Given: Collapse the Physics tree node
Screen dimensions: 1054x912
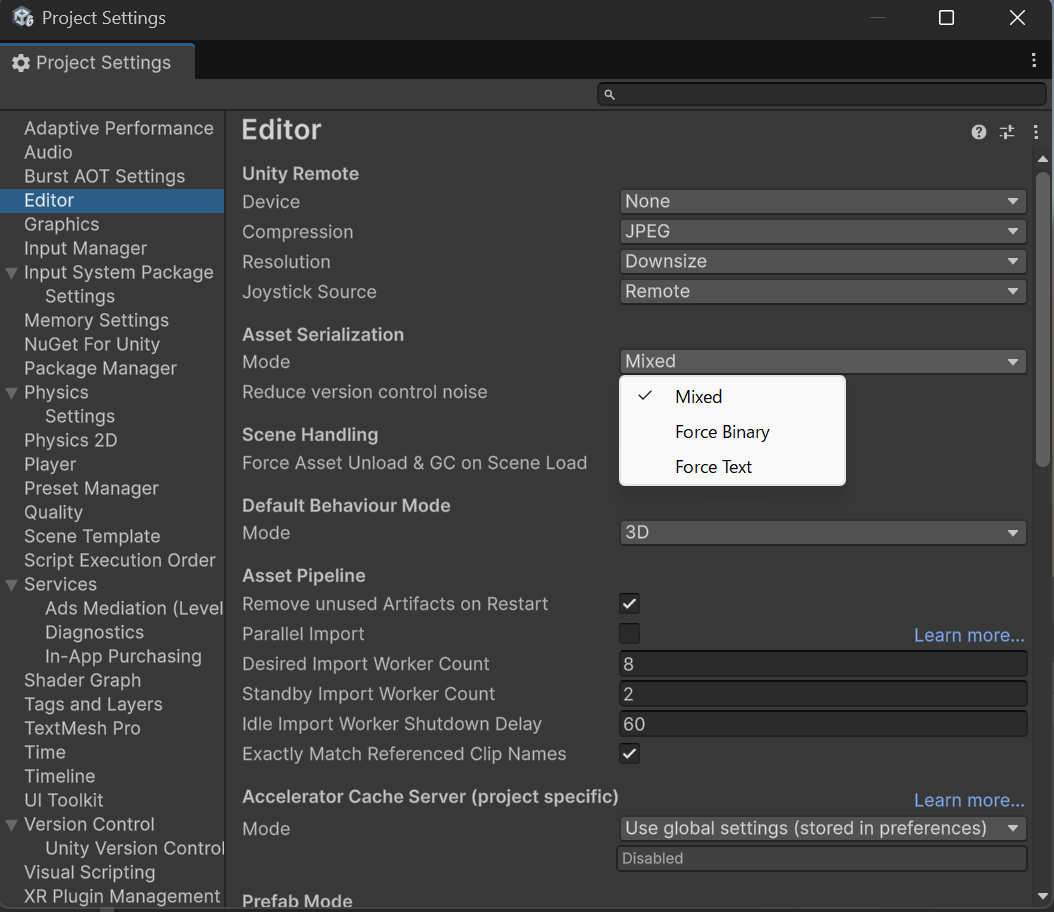Looking at the screenshot, I should click(x=11, y=392).
